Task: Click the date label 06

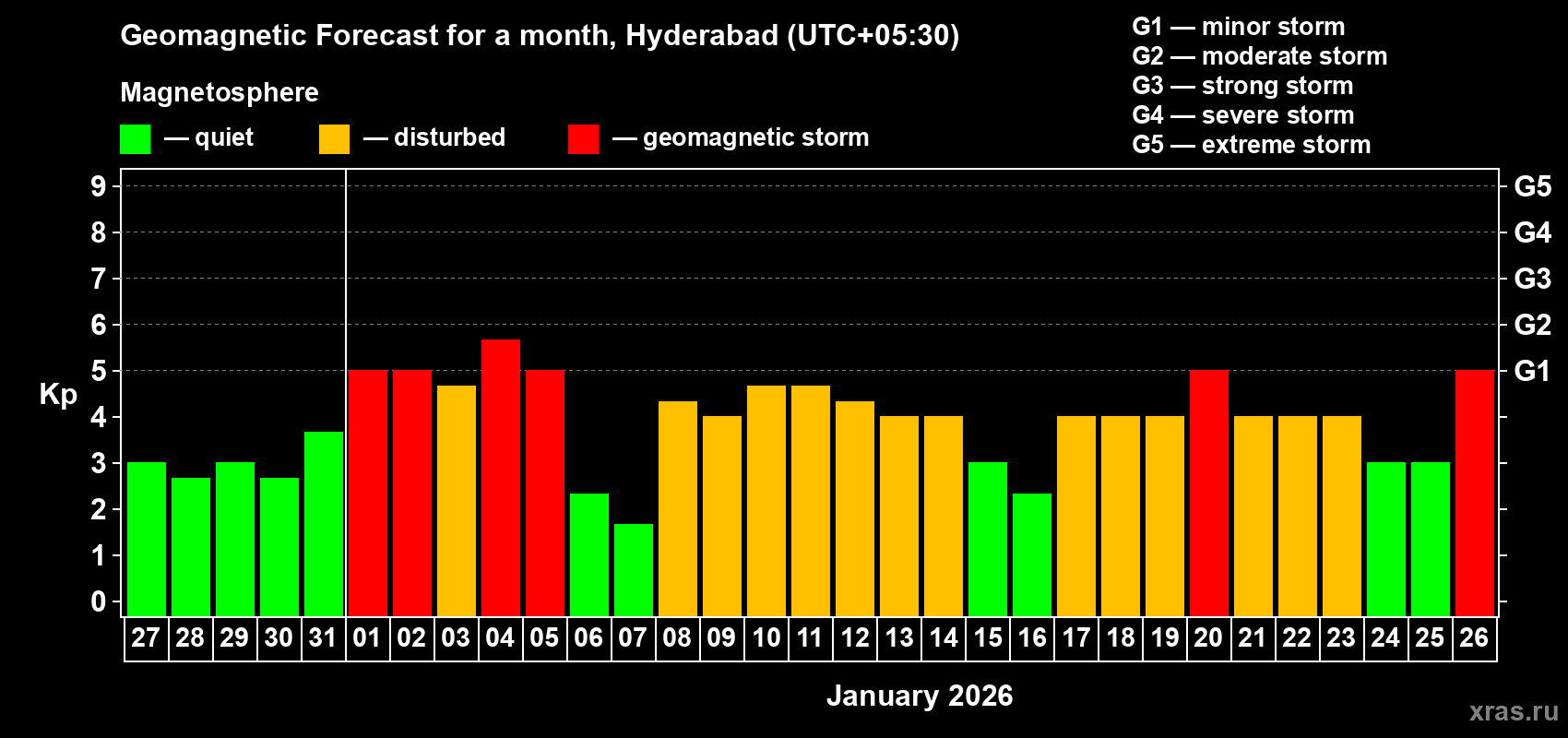Action: point(588,637)
